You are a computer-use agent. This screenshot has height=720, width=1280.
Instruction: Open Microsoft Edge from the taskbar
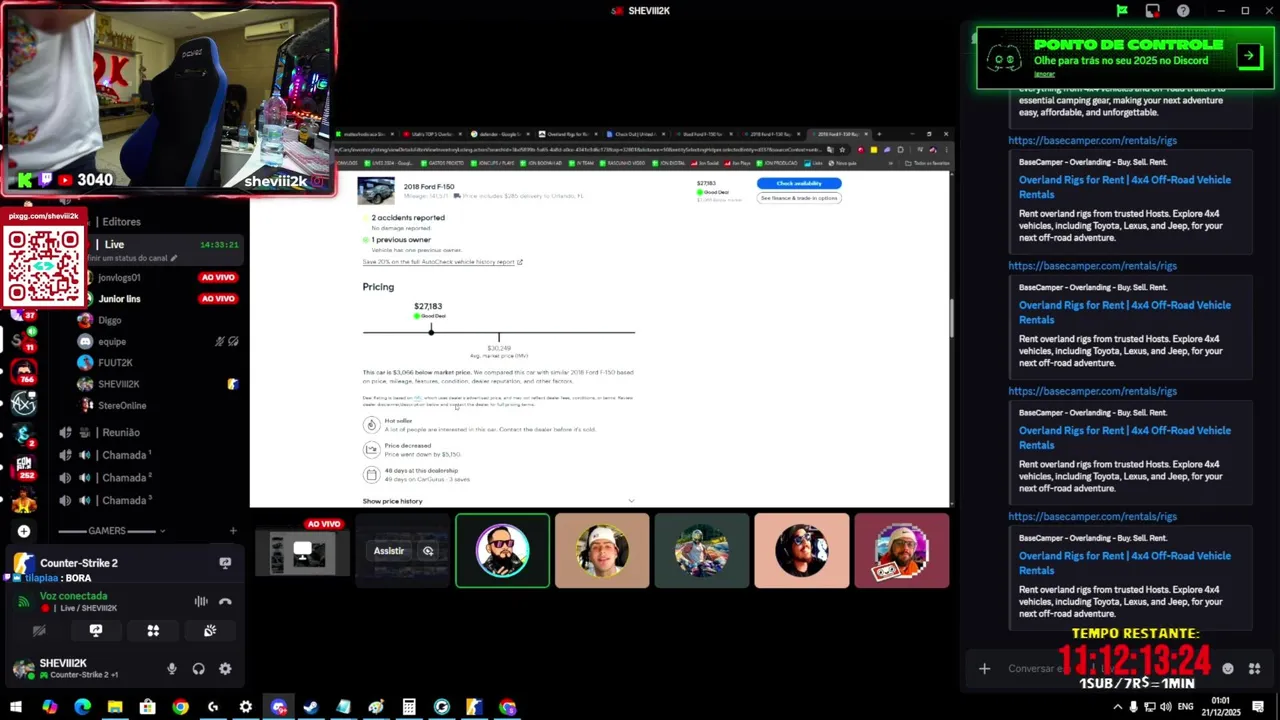pyautogui.click(x=82, y=707)
